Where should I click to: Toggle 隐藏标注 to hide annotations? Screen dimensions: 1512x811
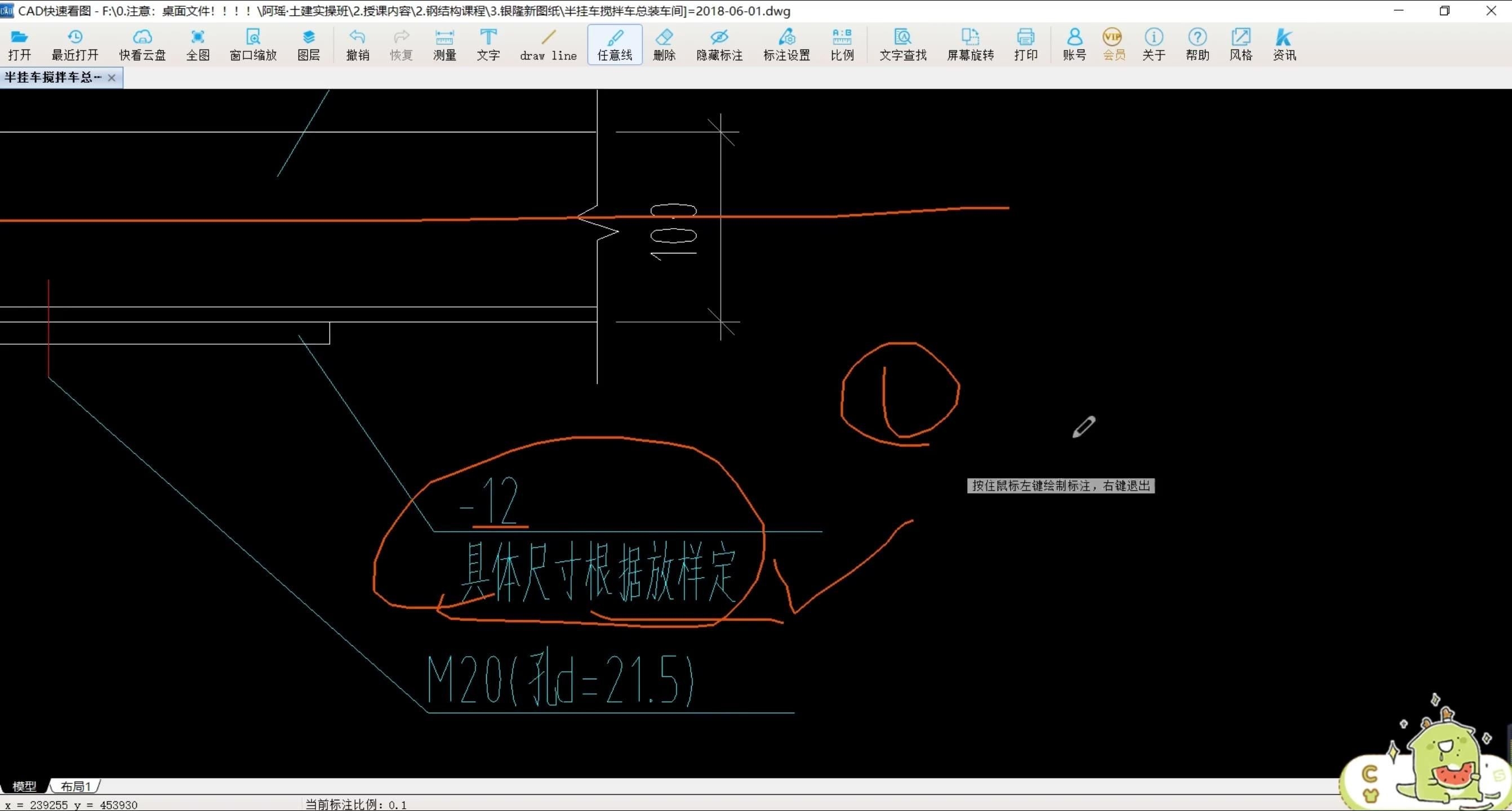coord(718,44)
